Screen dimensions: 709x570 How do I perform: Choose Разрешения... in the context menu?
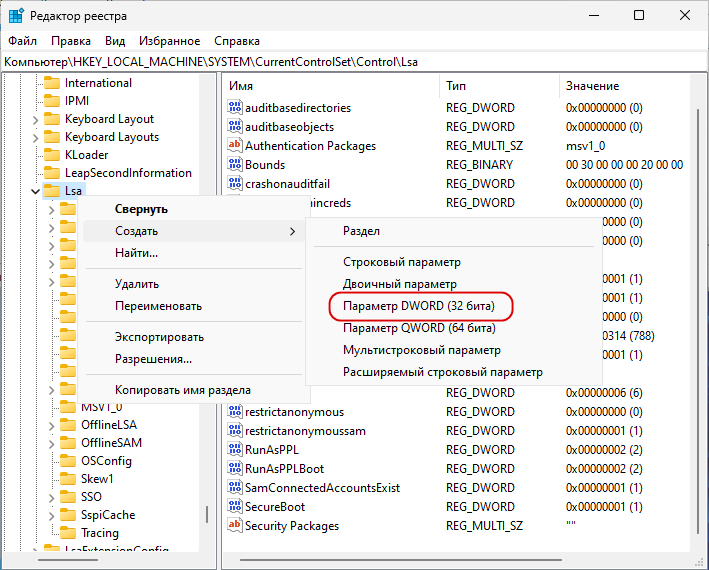pyautogui.click(x=194, y=359)
